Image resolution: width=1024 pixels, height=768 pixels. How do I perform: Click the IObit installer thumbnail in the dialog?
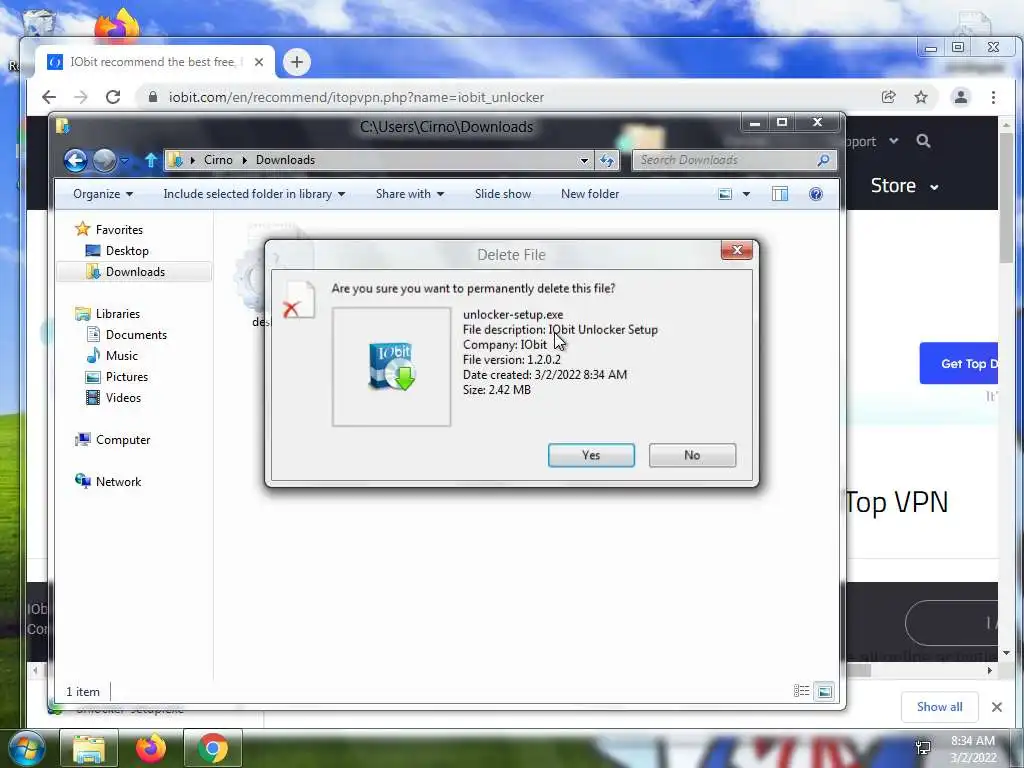[391, 366]
